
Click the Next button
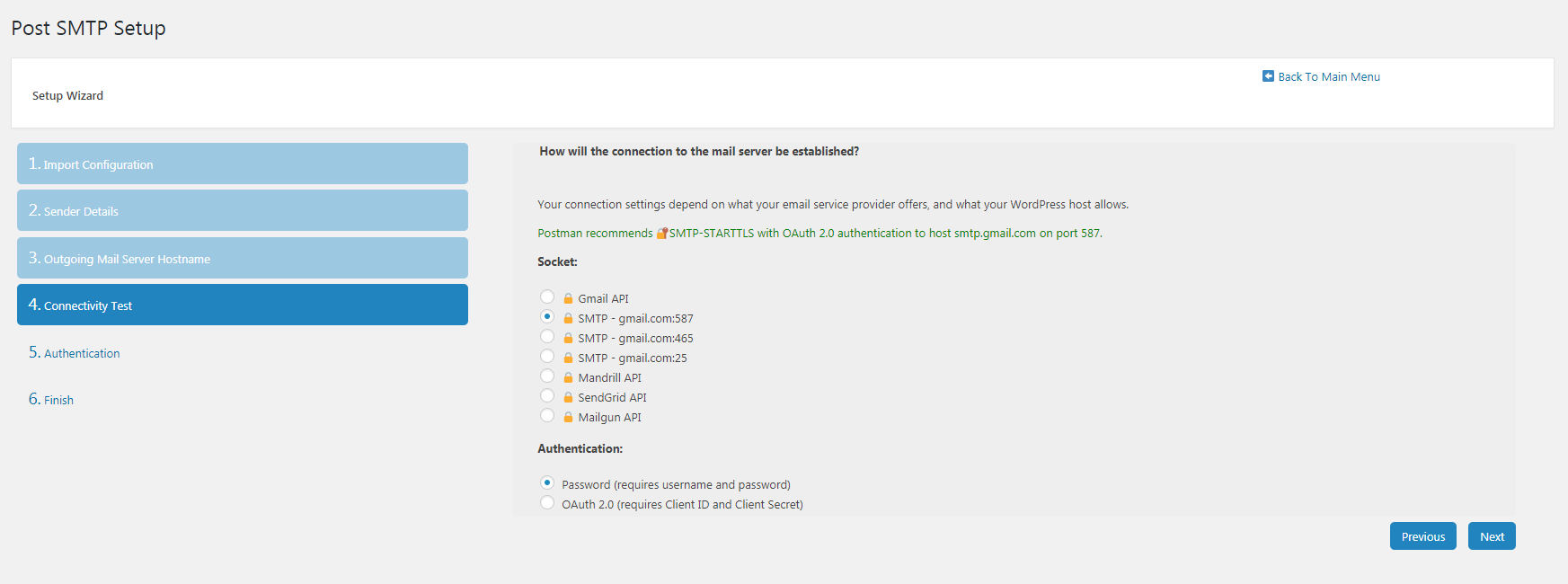(1492, 536)
